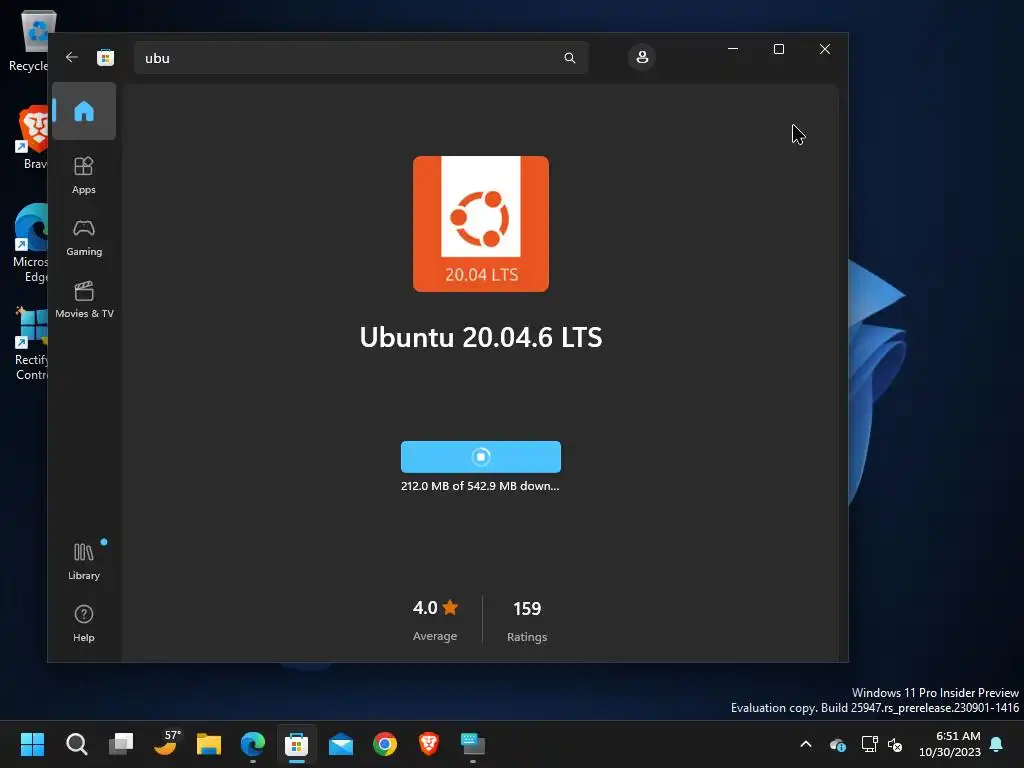Open Help in the Store sidebar
This screenshot has height=768, width=1024.
click(84, 623)
